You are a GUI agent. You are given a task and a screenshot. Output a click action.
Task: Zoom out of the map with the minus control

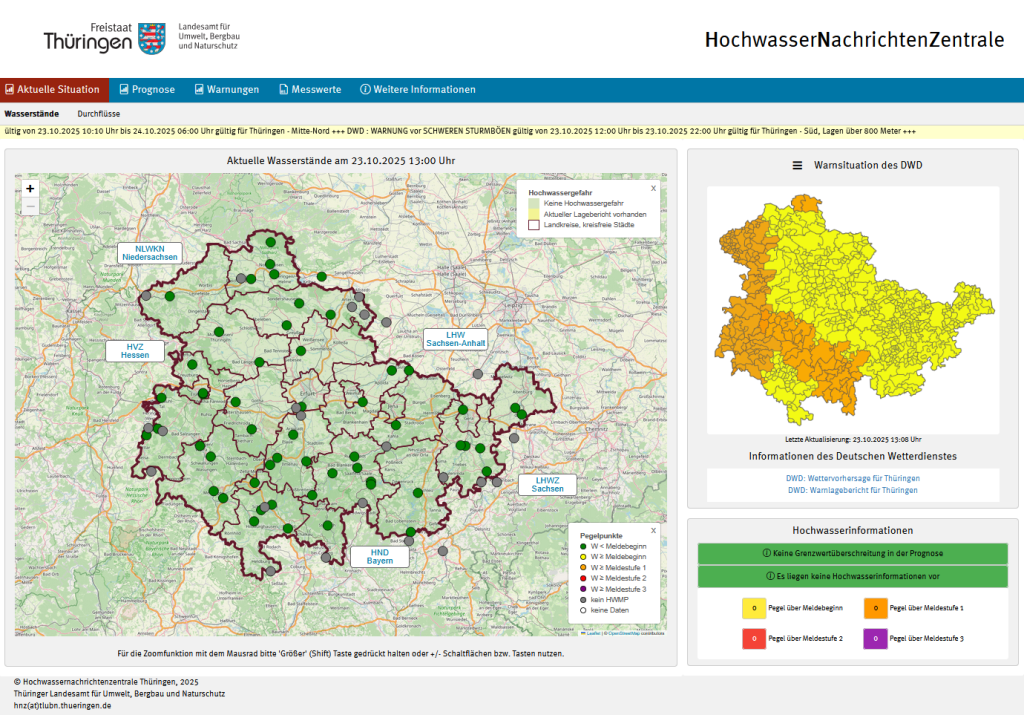[30, 205]
